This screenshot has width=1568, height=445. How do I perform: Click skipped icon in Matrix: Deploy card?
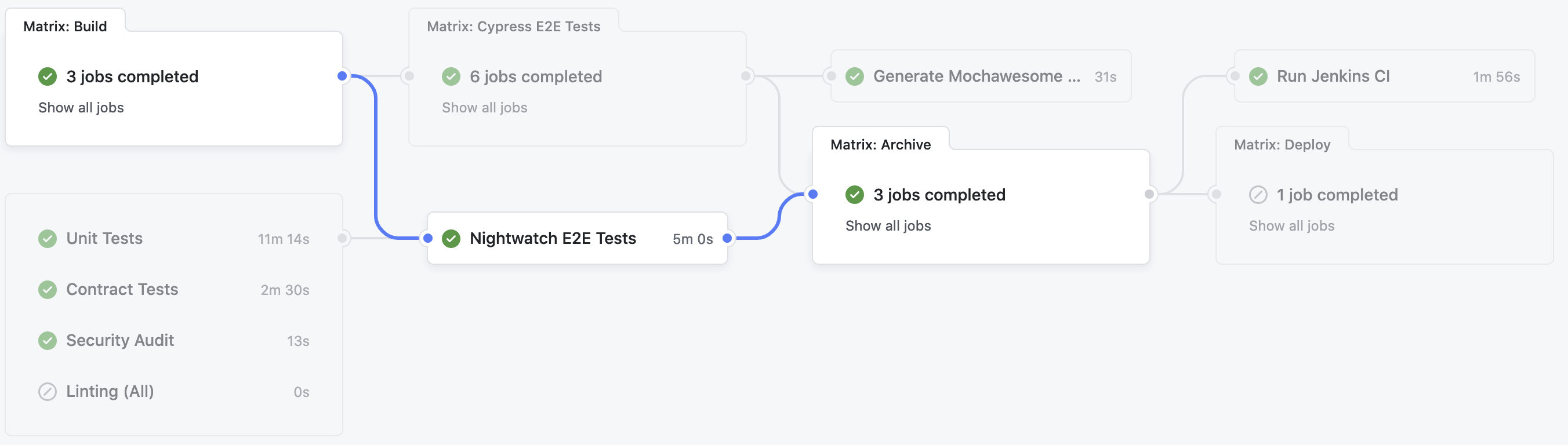[1258, 195]
